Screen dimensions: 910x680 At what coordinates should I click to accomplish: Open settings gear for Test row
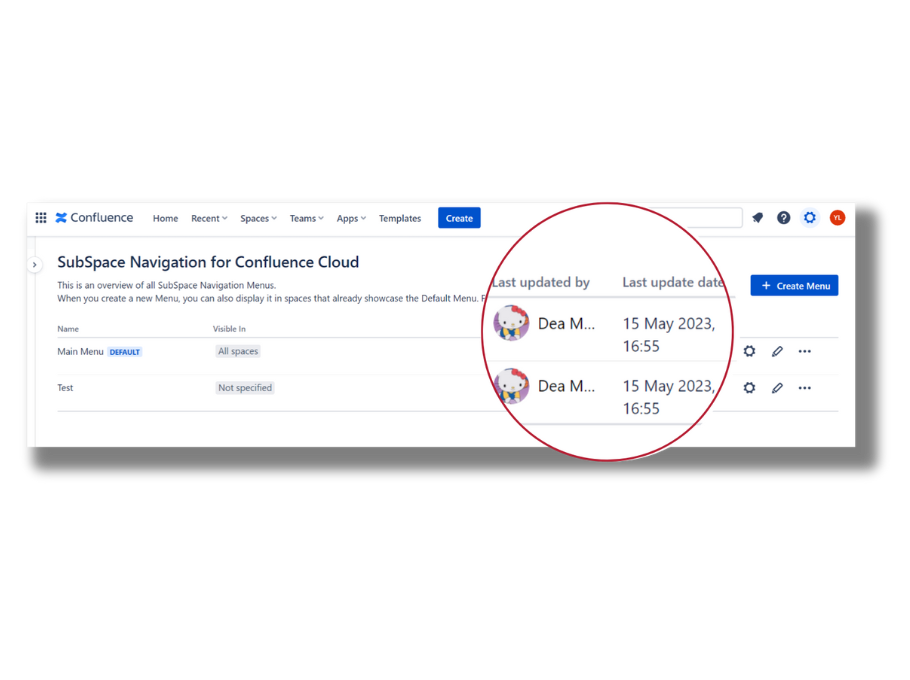click(x=749, y=388)
